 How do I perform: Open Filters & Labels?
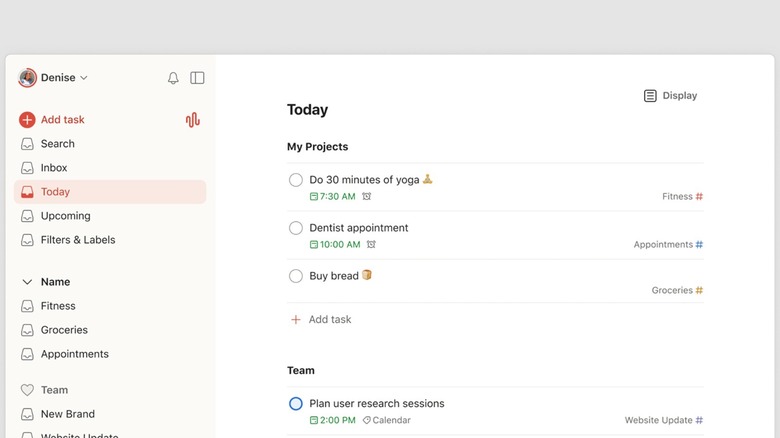(x=110, y=240)
